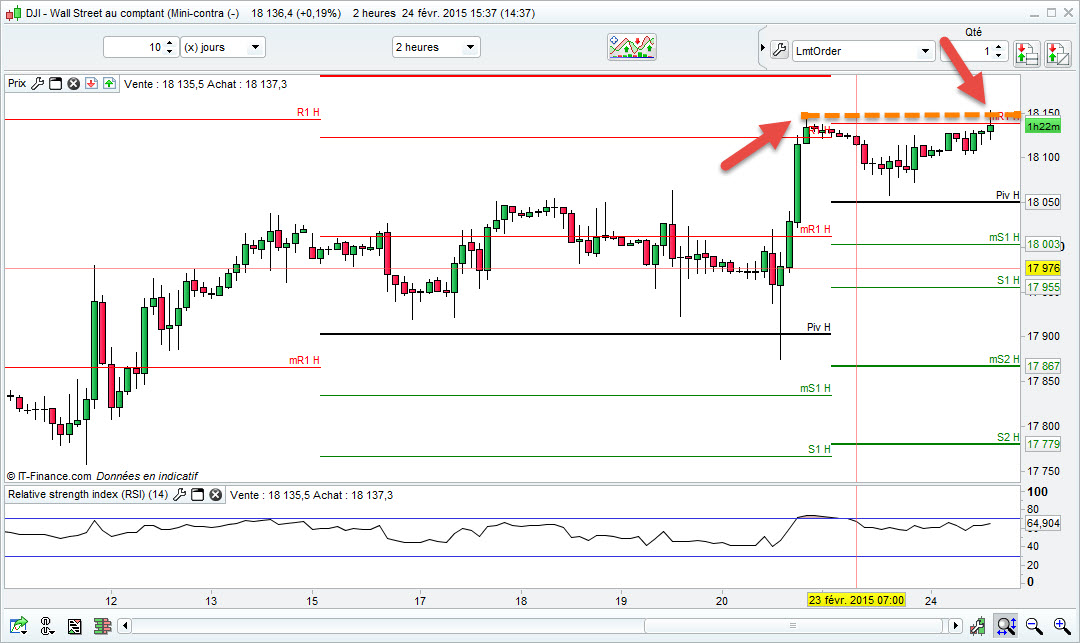Toggle the Prix panel window icon

pos(56,84)
